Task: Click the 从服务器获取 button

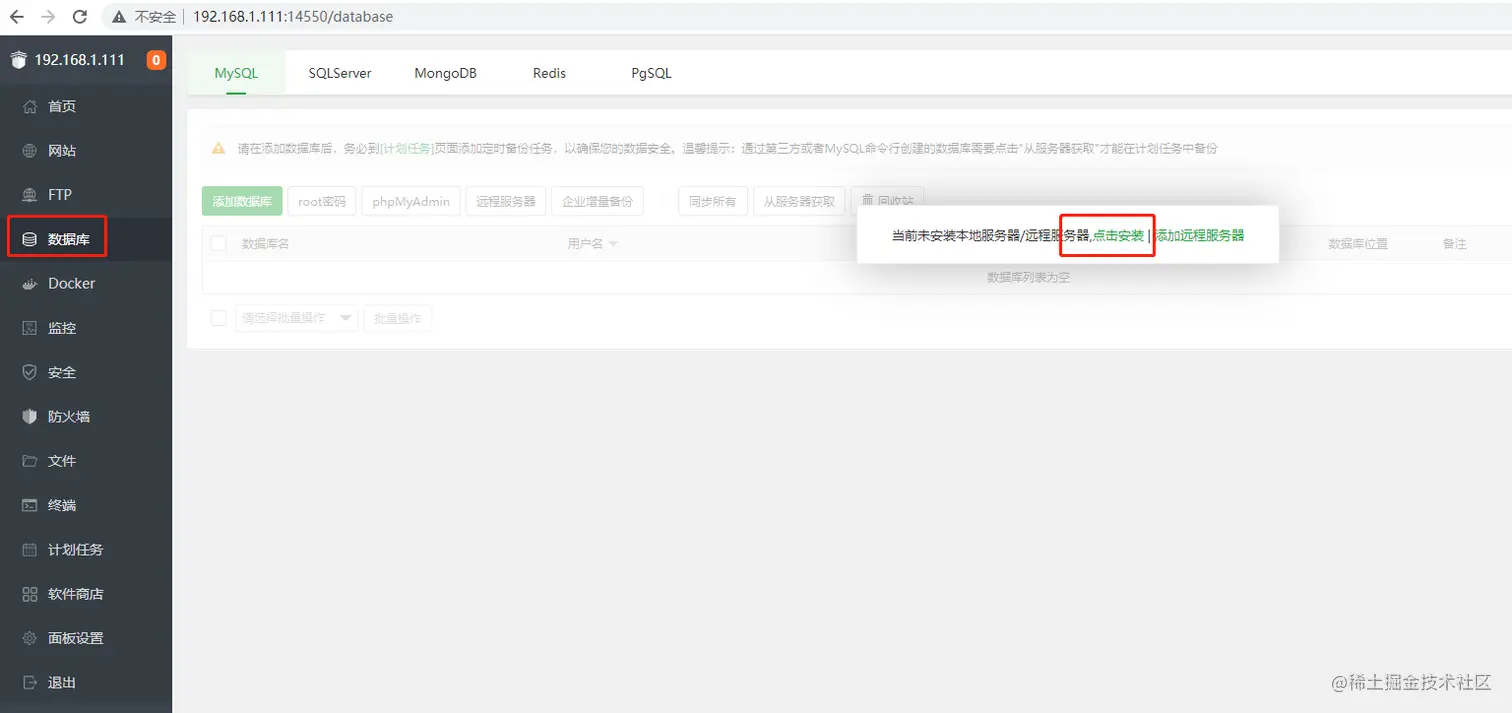Action: pyautogui.click(x=799, y=201)
